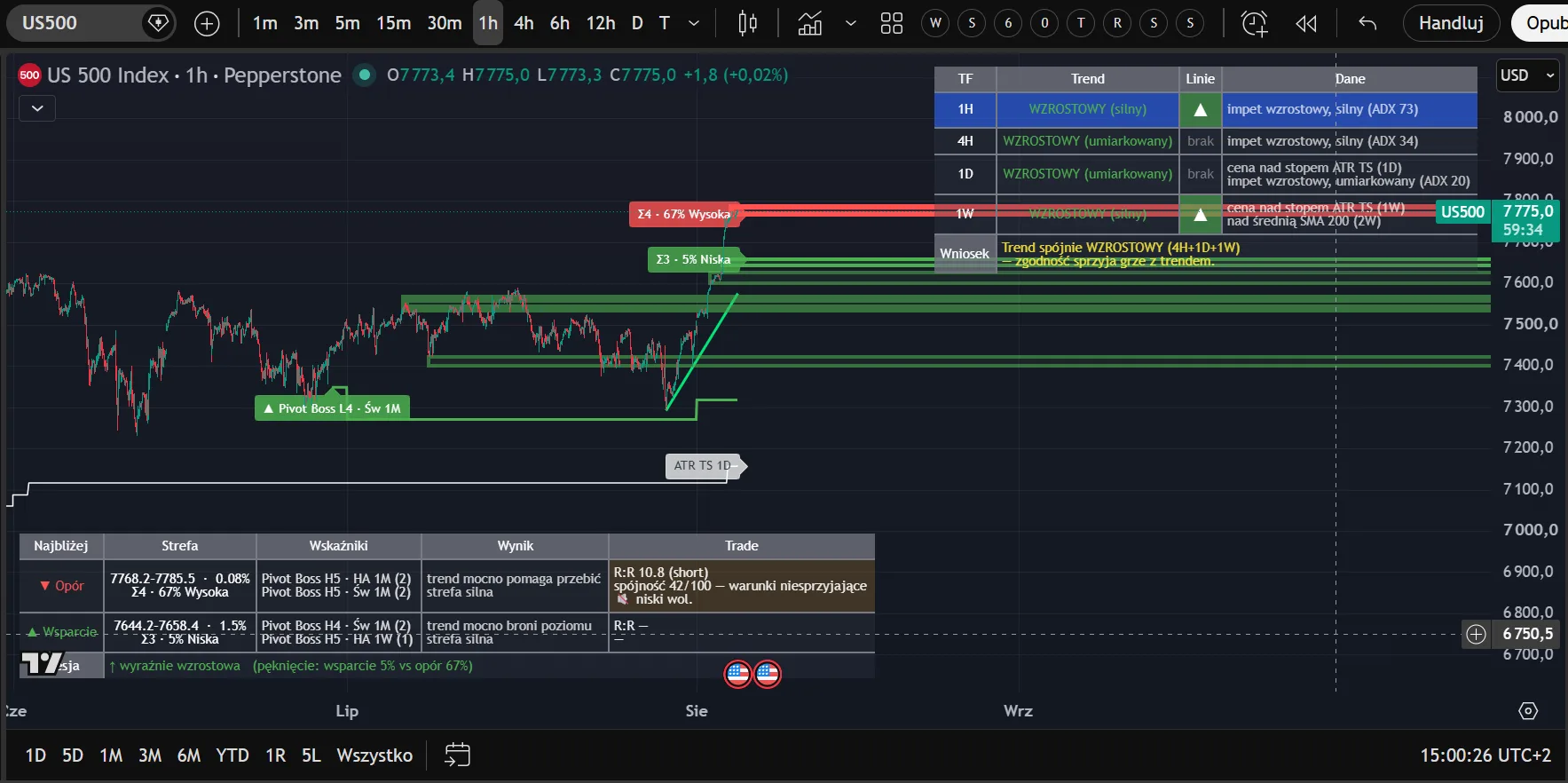Viewport: 1568px width, 783px height.
Task: Click the US500 7775,0 price label
Action: click(1496, 220)
